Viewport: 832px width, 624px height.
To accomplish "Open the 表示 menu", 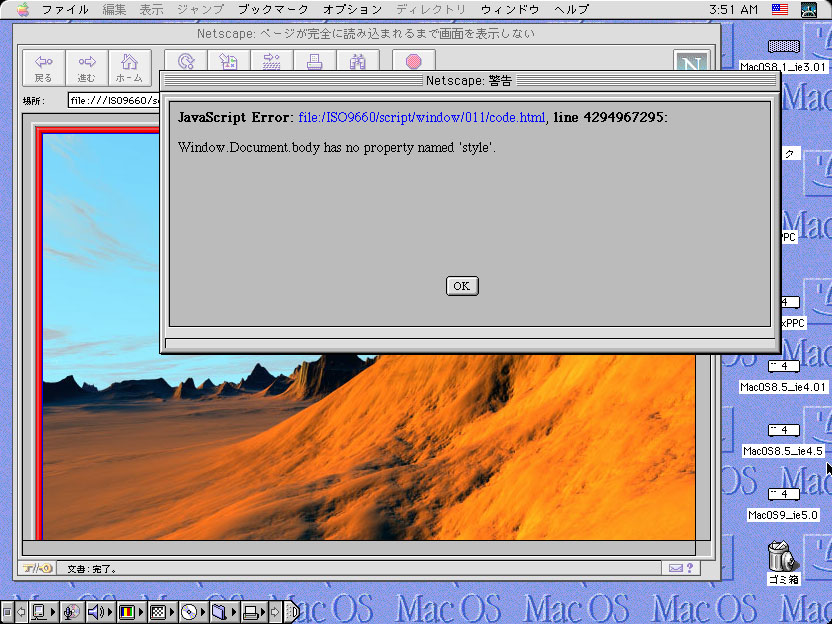I will 151,9.
